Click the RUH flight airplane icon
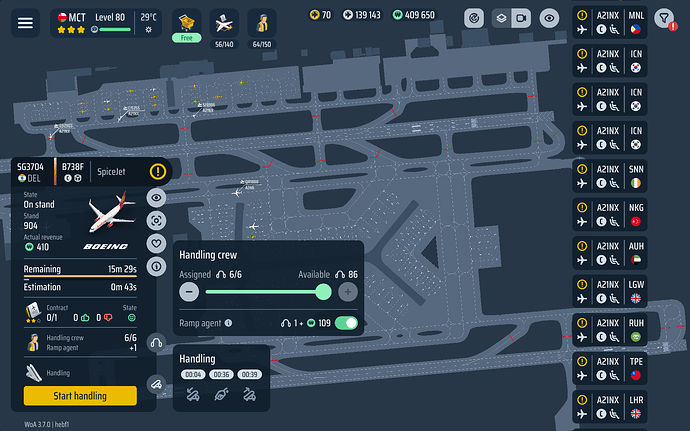Image resolution: width=690 pixels, height=431 pixels. (x=582, y=337)
